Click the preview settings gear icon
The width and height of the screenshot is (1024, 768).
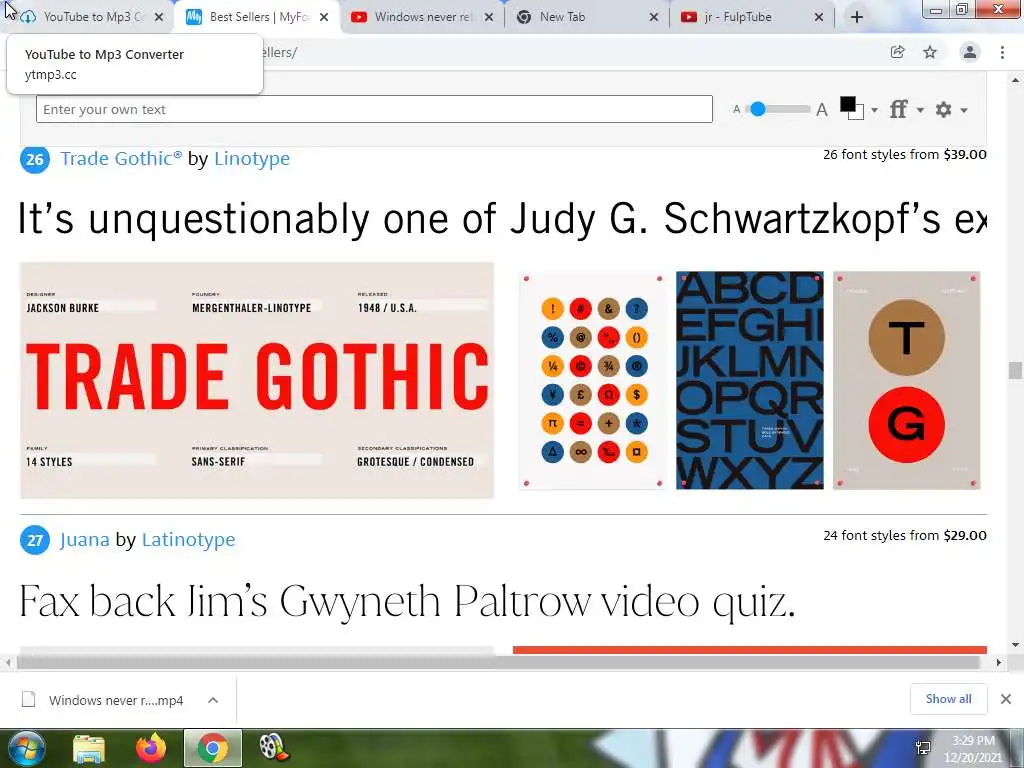tap(944, 109)
